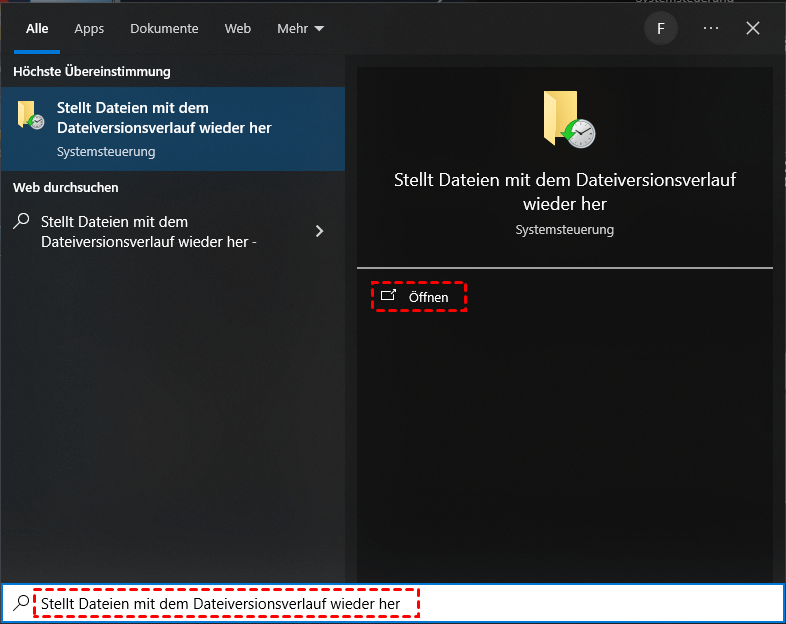Click the search box magnifier icon
This screenshot has height=624, width=786.
[21, 603]
